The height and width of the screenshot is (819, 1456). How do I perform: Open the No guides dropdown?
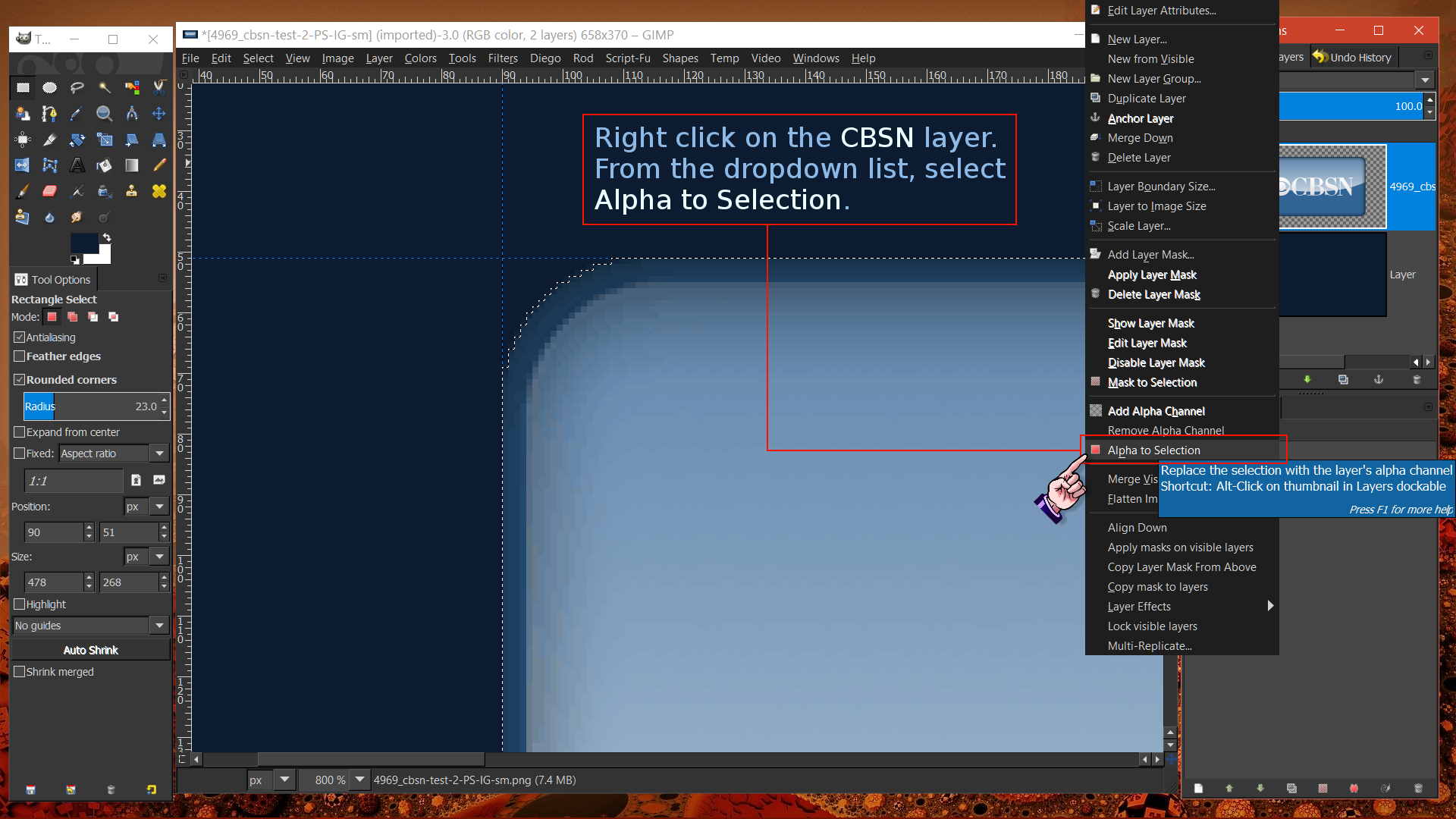(x=90, y=626)
